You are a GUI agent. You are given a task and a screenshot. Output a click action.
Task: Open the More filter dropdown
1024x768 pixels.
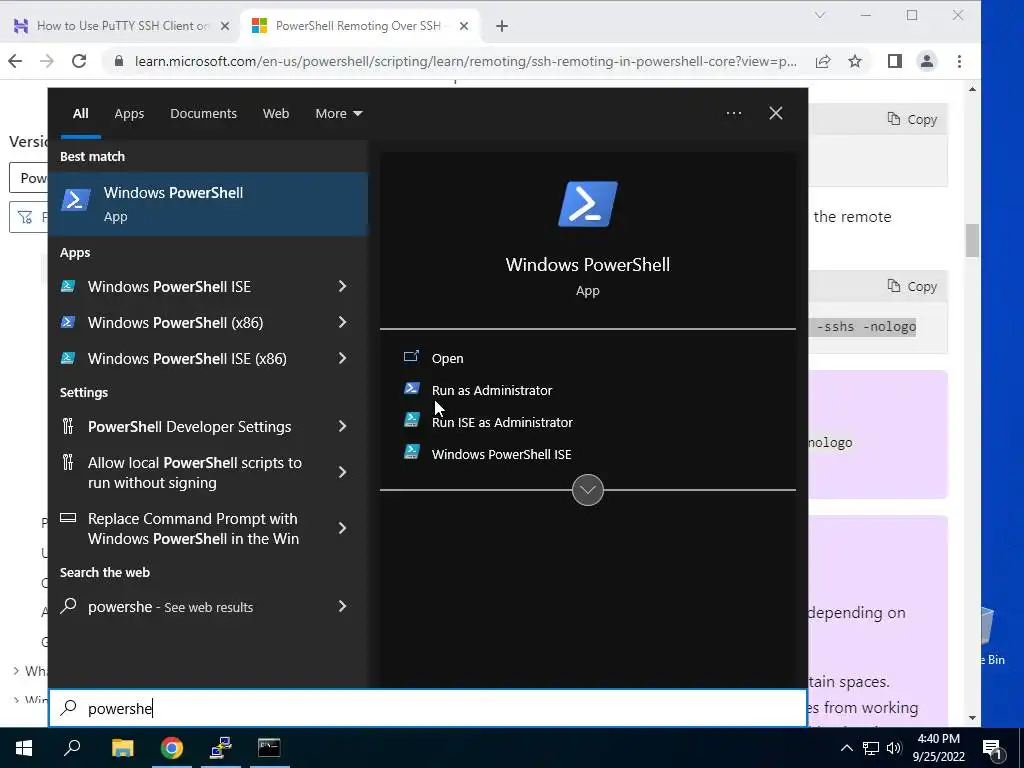[x=338, y=114]
